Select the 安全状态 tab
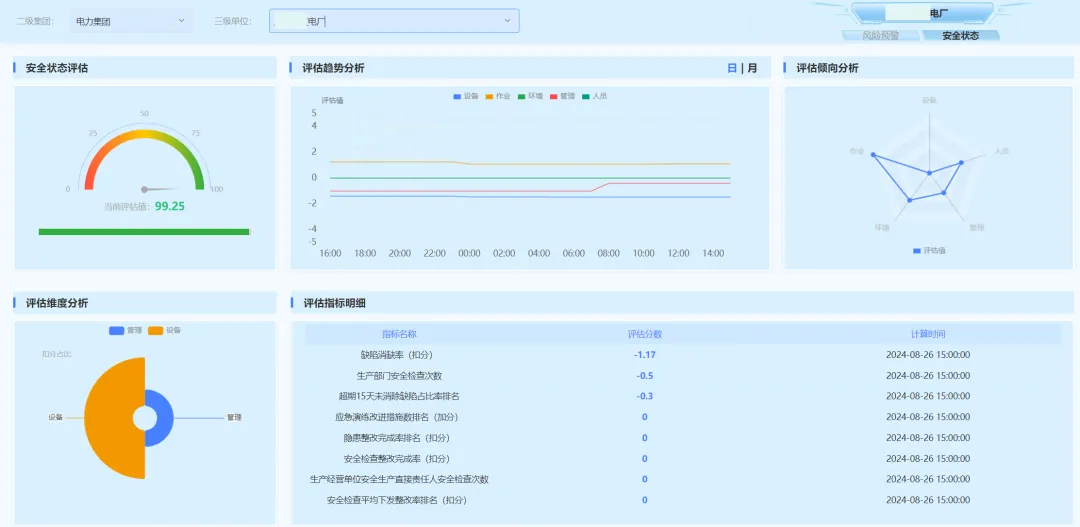This screenshot has width=1080, height=527. point(960,35)
